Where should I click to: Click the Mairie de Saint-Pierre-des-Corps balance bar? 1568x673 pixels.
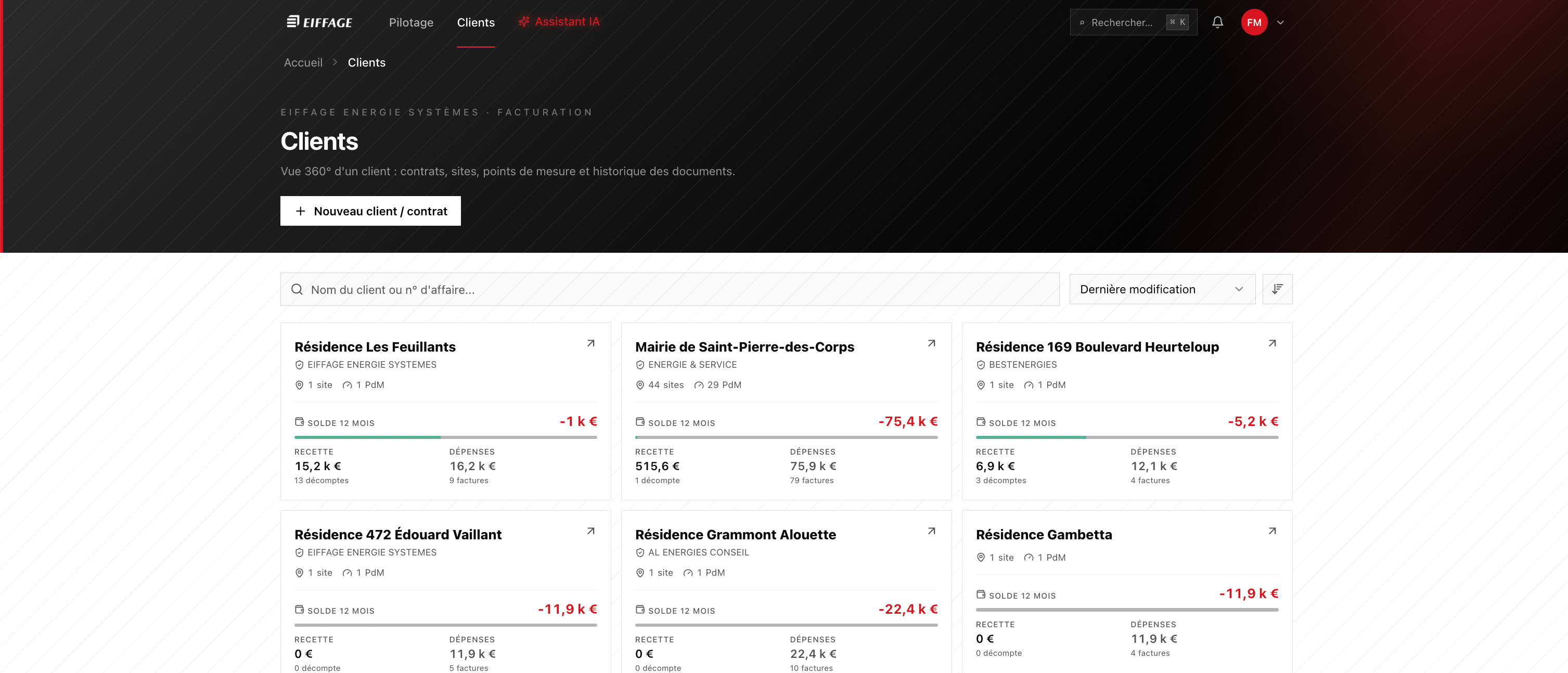click(787, 437)
